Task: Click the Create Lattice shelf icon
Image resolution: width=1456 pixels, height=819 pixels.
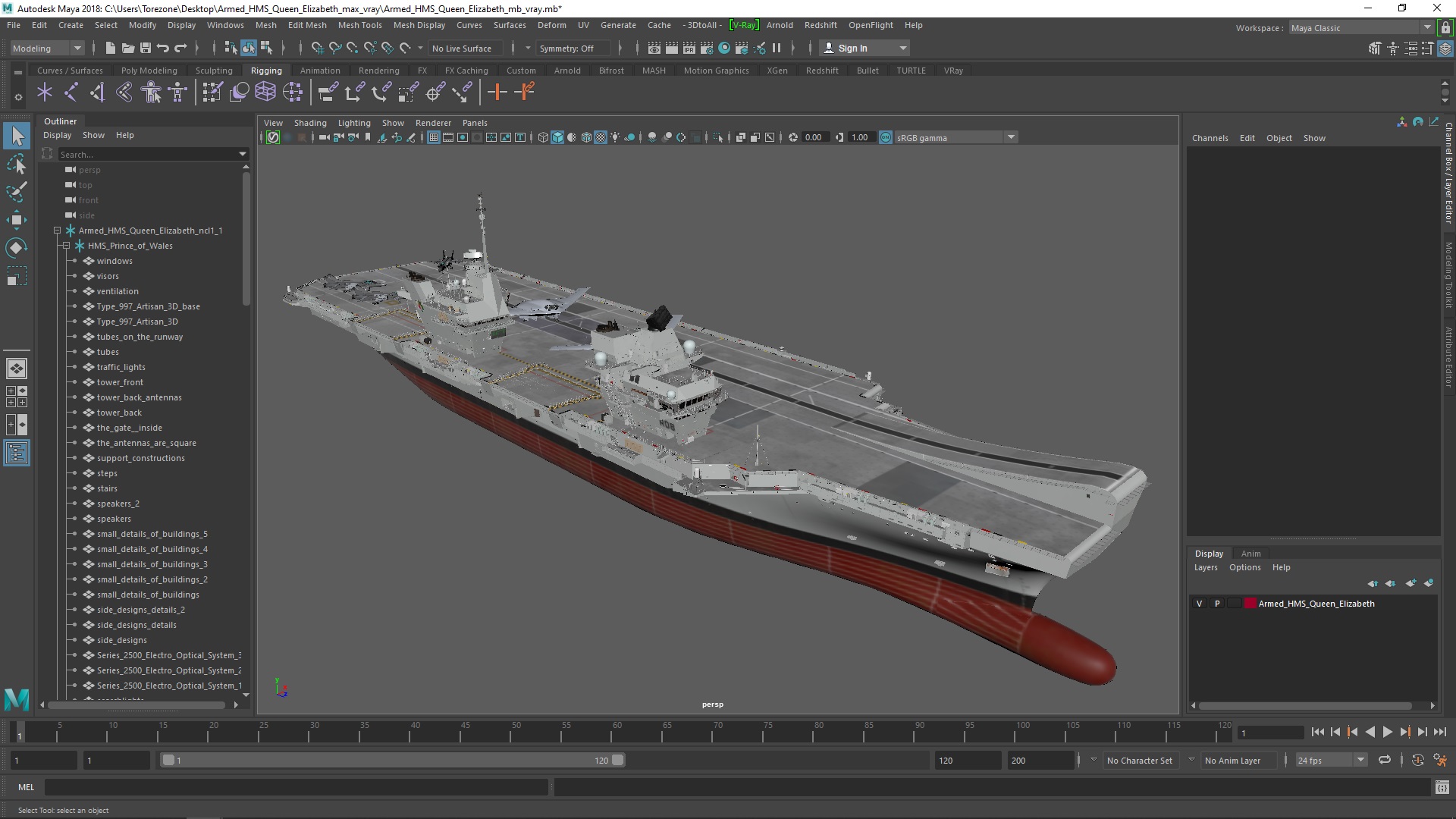Action: [265, 93]
